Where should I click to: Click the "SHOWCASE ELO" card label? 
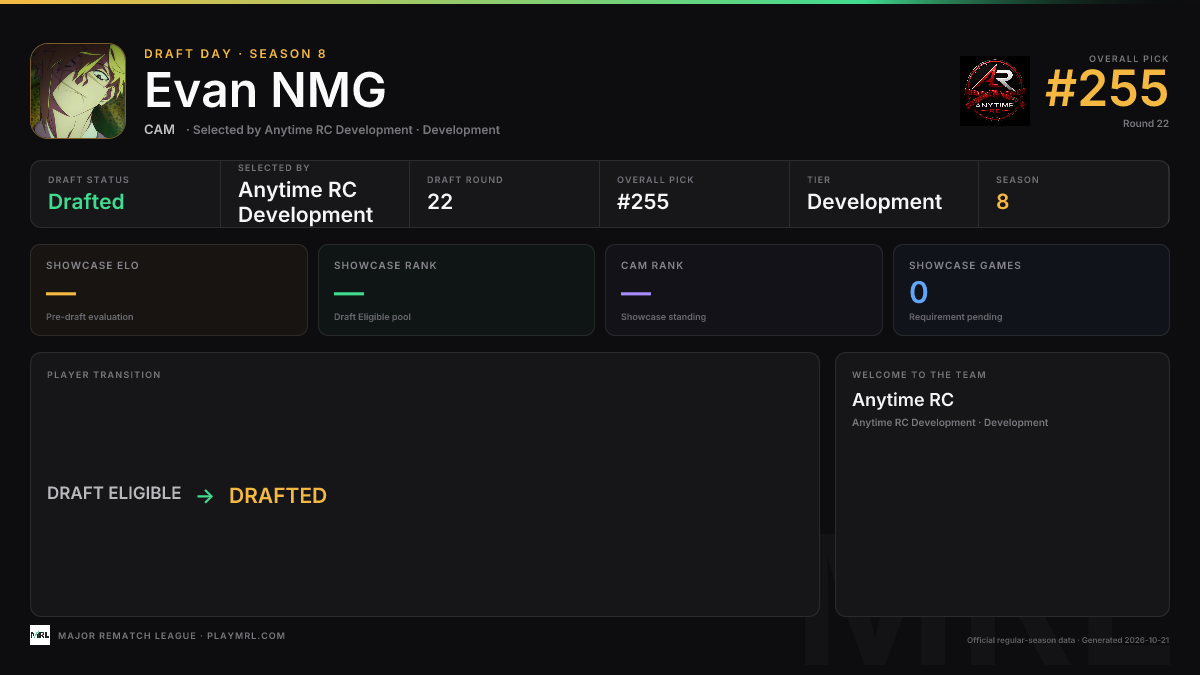tap(93, 266)
